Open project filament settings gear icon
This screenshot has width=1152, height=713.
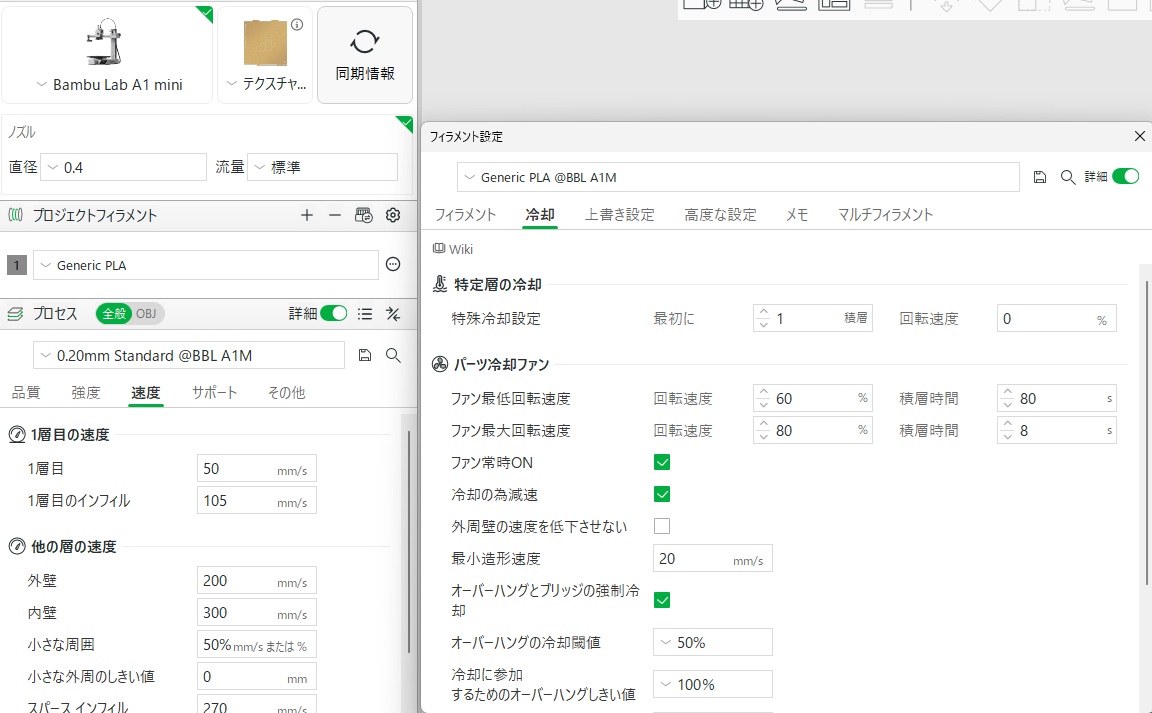click(393, 215)
